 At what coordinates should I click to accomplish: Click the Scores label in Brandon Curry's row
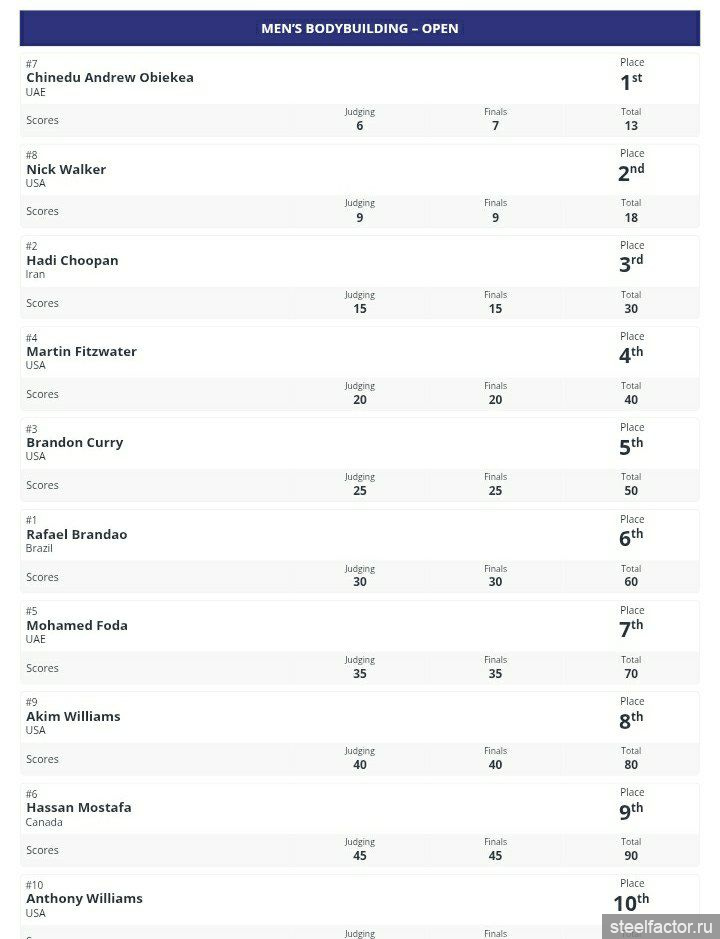pyautogui.click(x=42, y=486)
